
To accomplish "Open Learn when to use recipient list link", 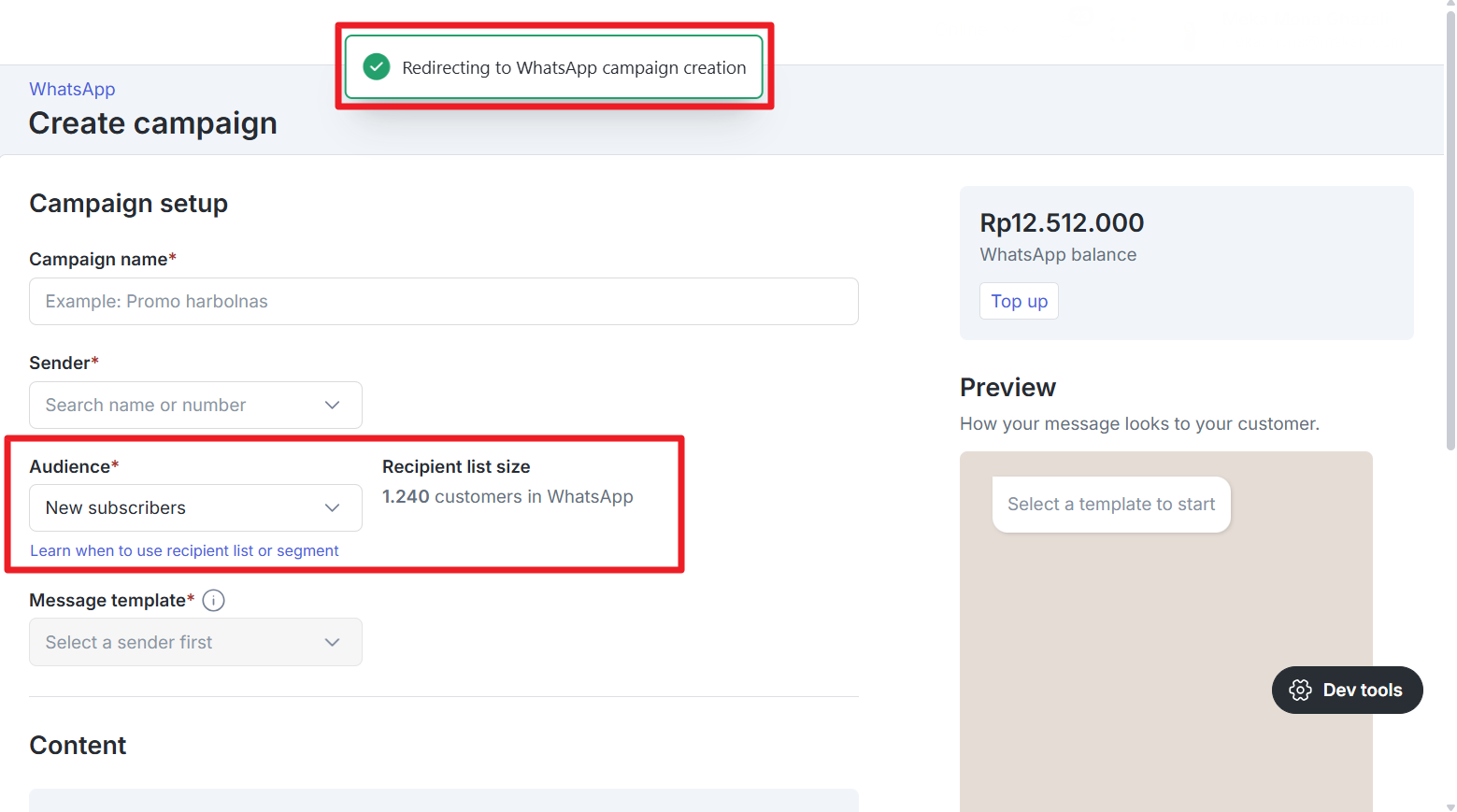I will (184, 551).
